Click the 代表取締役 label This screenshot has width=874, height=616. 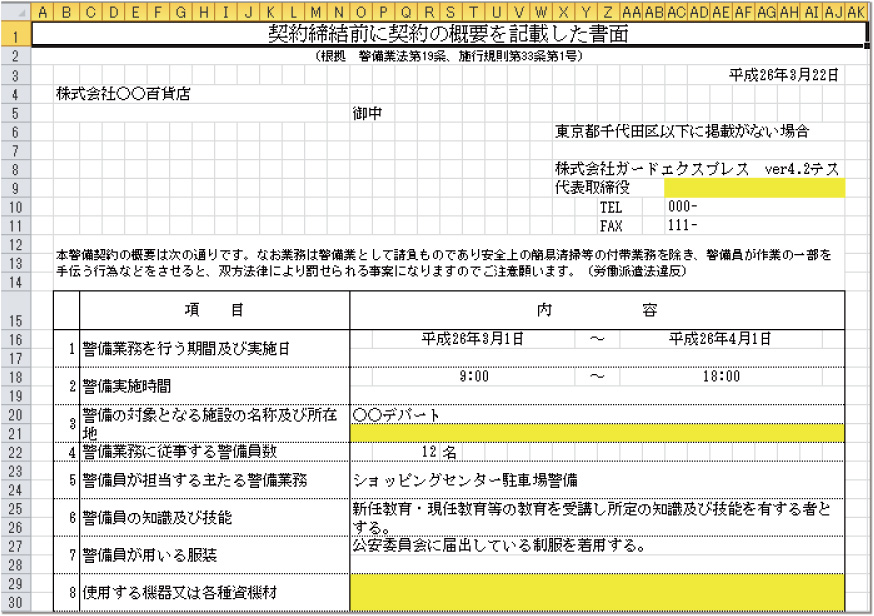(592, 188)
